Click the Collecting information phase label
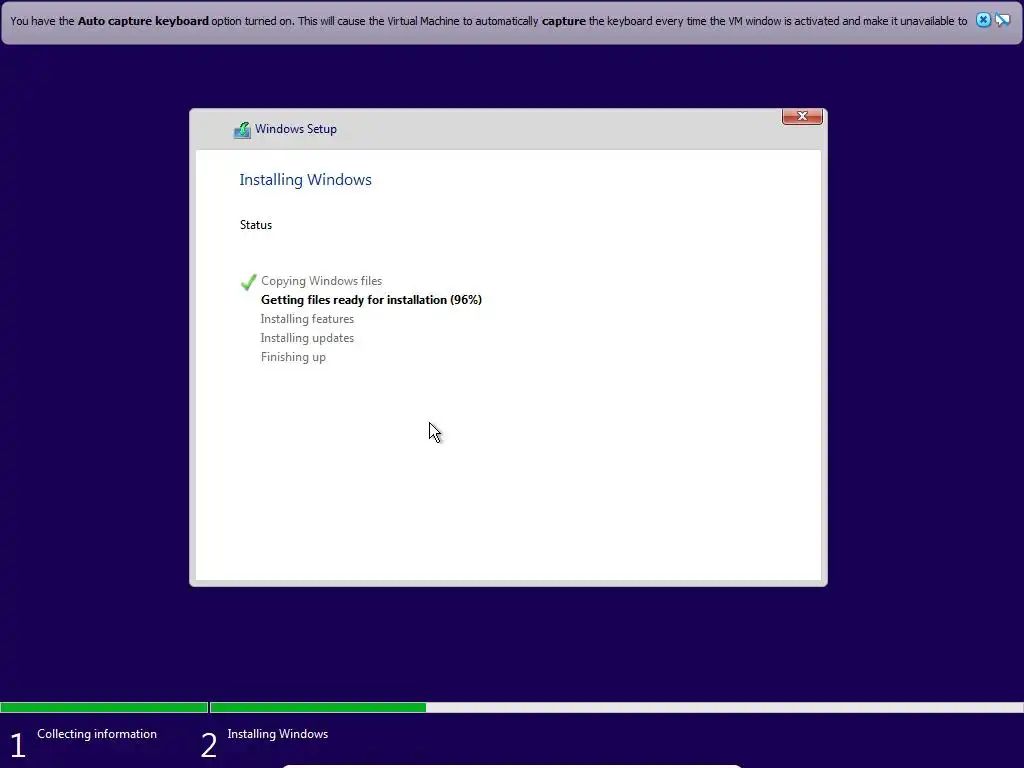 (97, 734)
